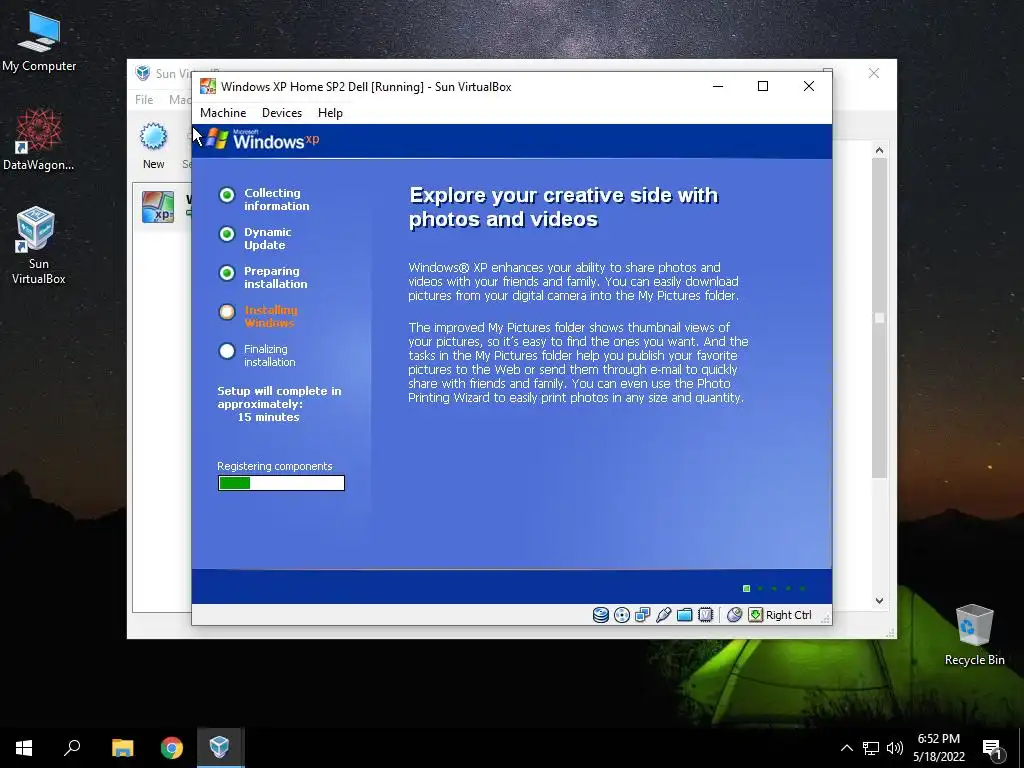1024x768 pixels.
Task: Expand the hidden tray icons chevron
Action: pos(846,748)
